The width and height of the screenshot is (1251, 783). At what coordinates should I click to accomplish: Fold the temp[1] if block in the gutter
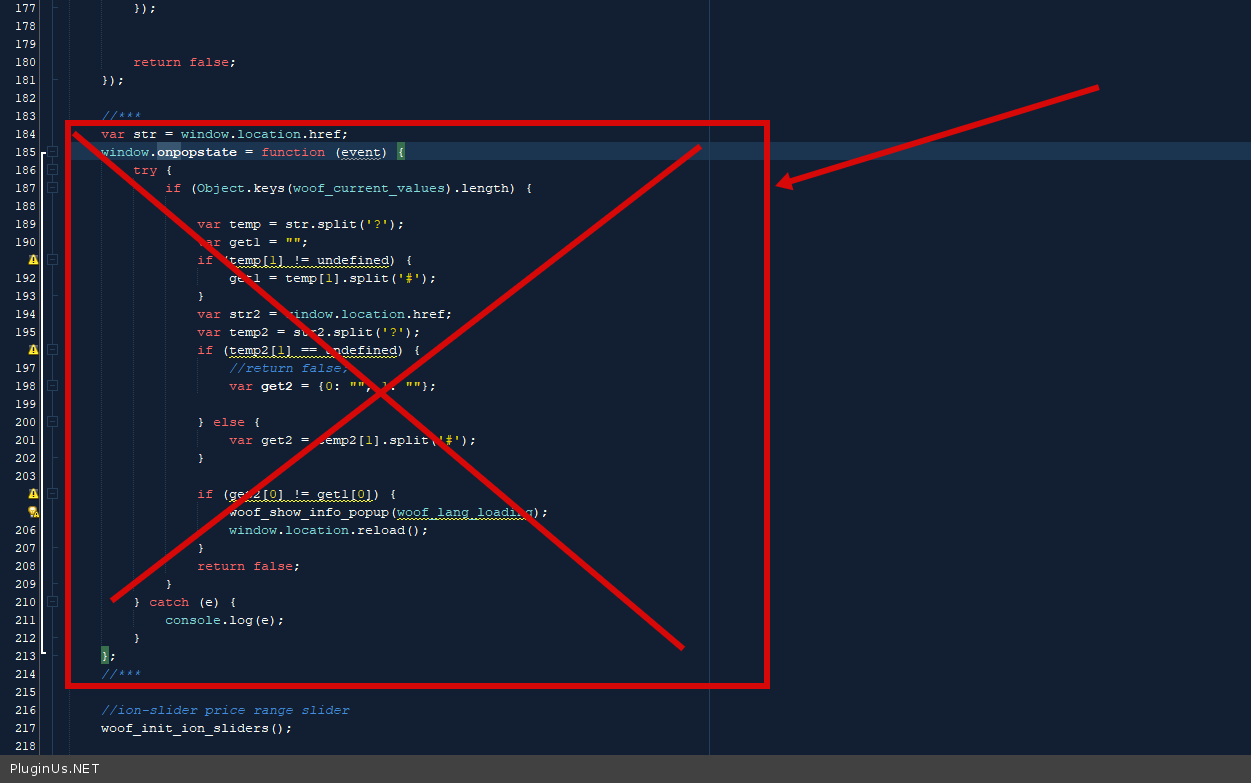pos(52,260)
